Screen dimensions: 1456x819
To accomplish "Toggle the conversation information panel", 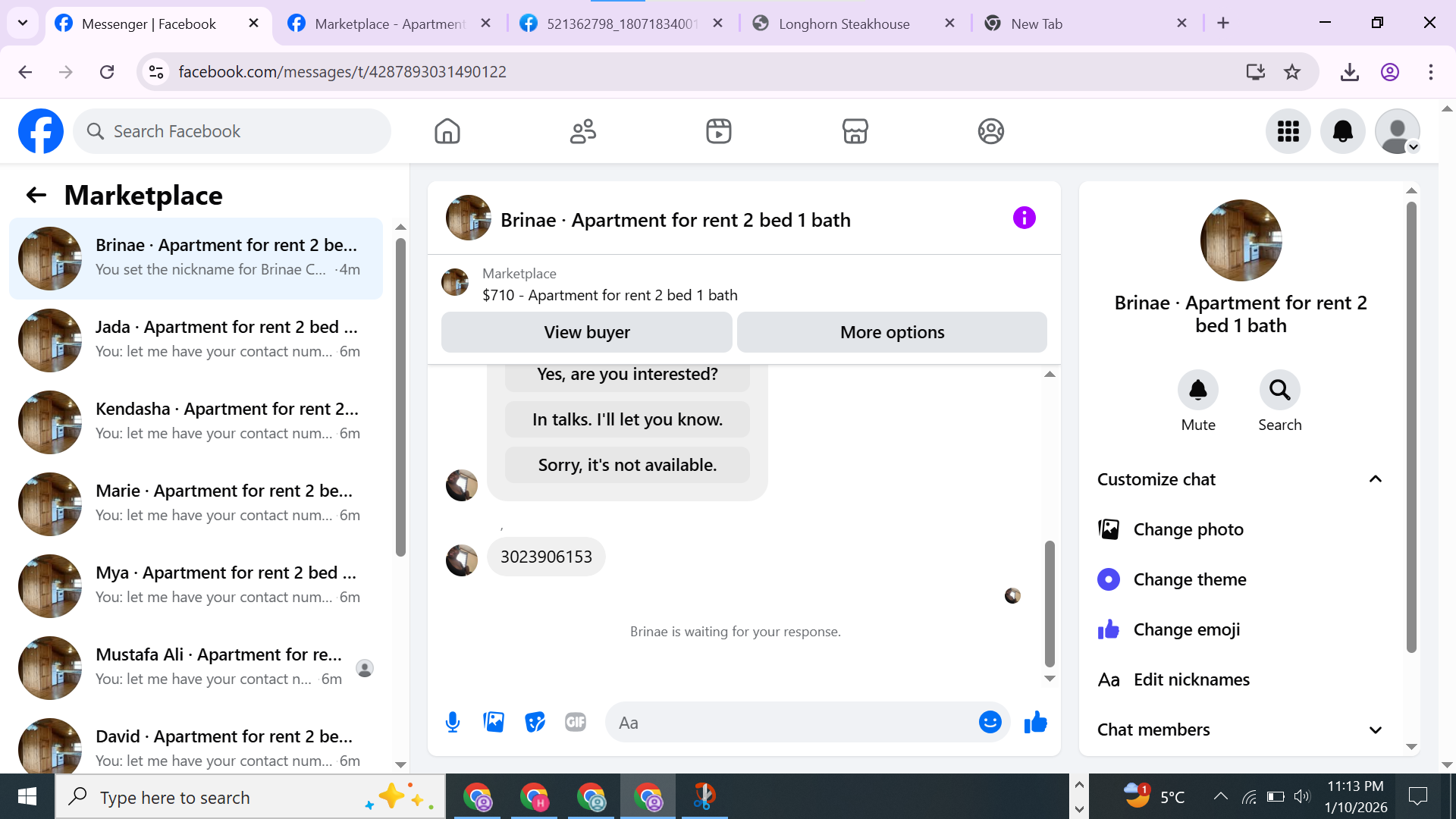I will click(1024, 218).
